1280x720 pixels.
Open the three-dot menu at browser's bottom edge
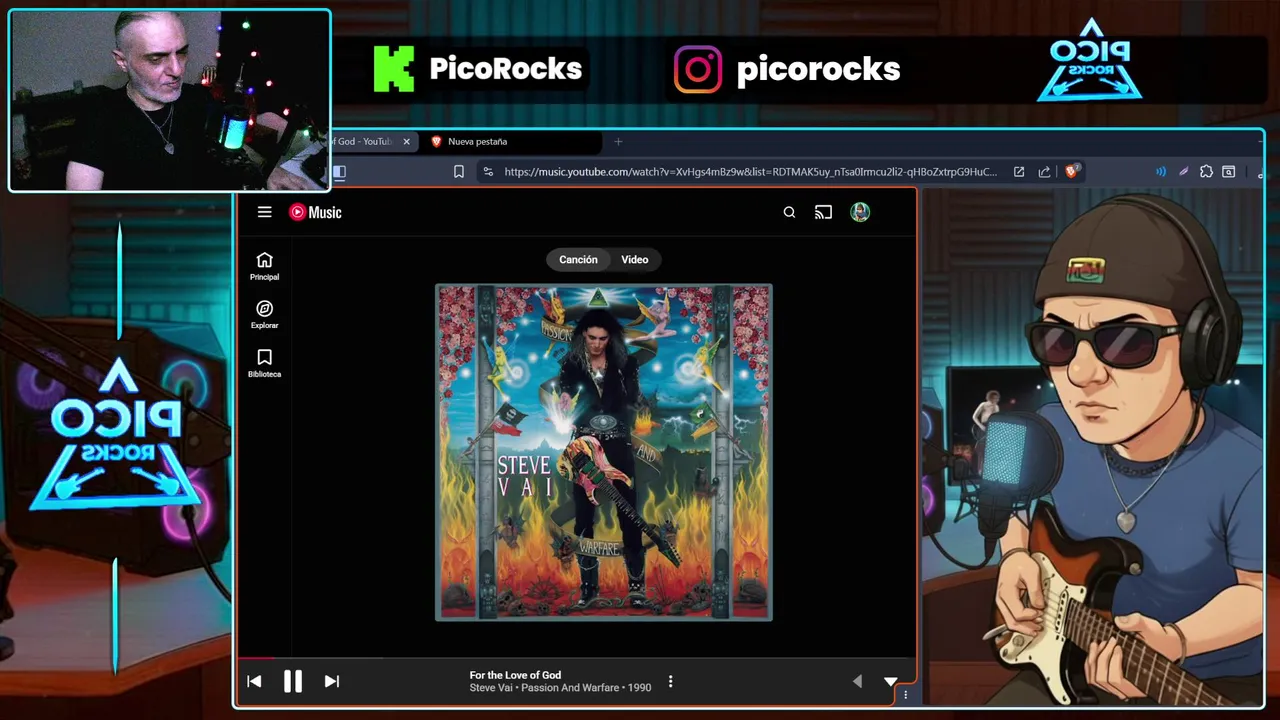click(x=906, y=694)
